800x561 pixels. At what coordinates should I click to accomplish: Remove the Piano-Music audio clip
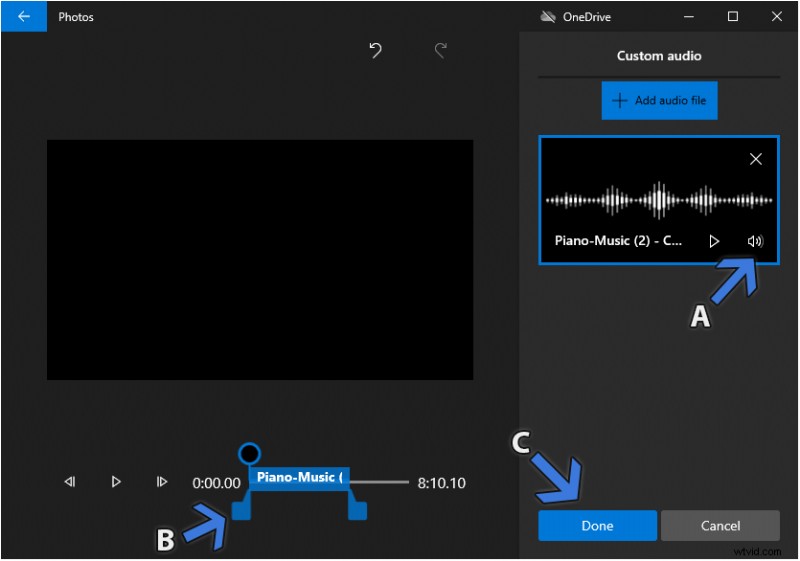point(756,159)
